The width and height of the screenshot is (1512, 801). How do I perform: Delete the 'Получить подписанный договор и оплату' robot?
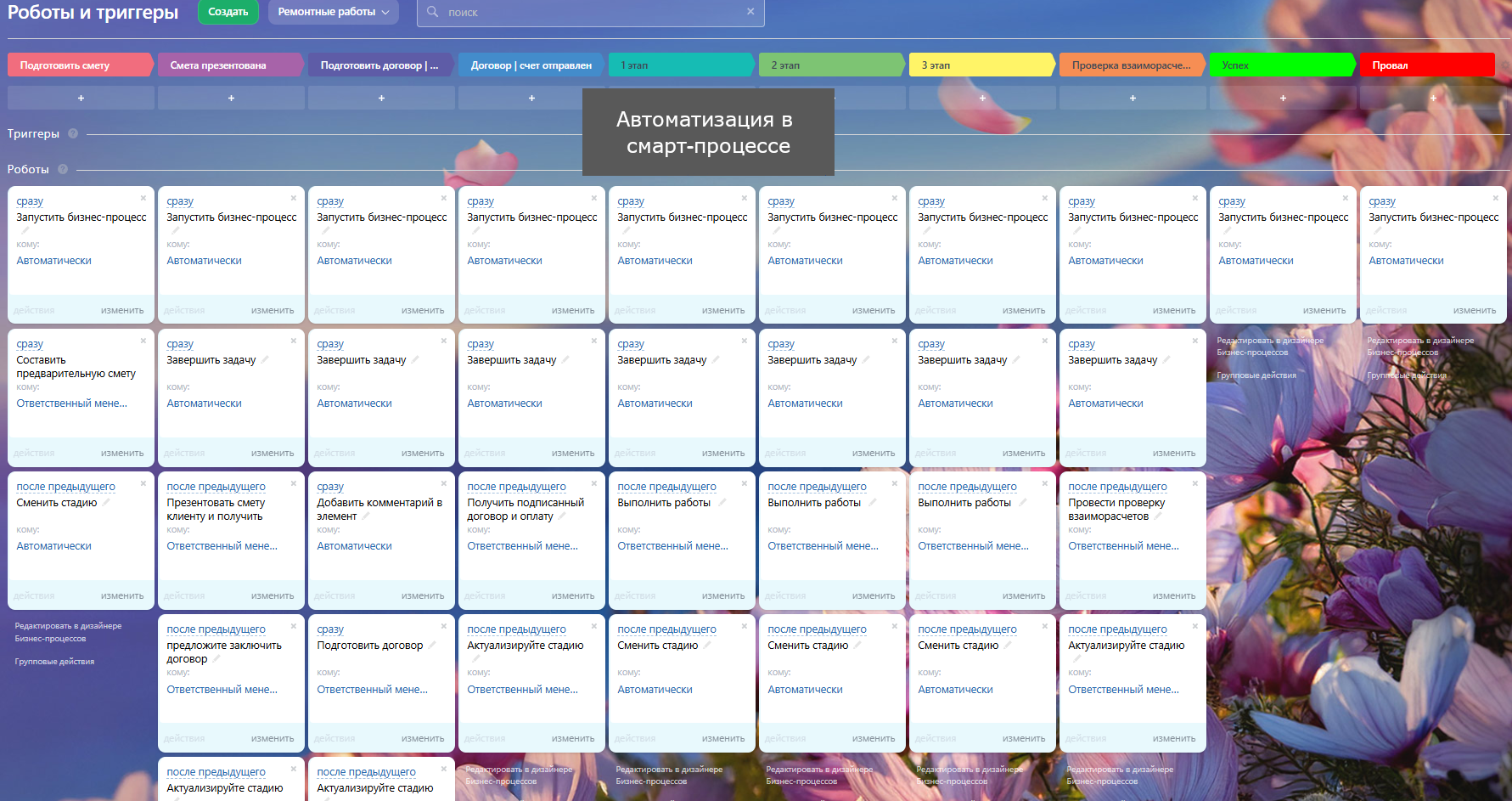click(594, 483)
